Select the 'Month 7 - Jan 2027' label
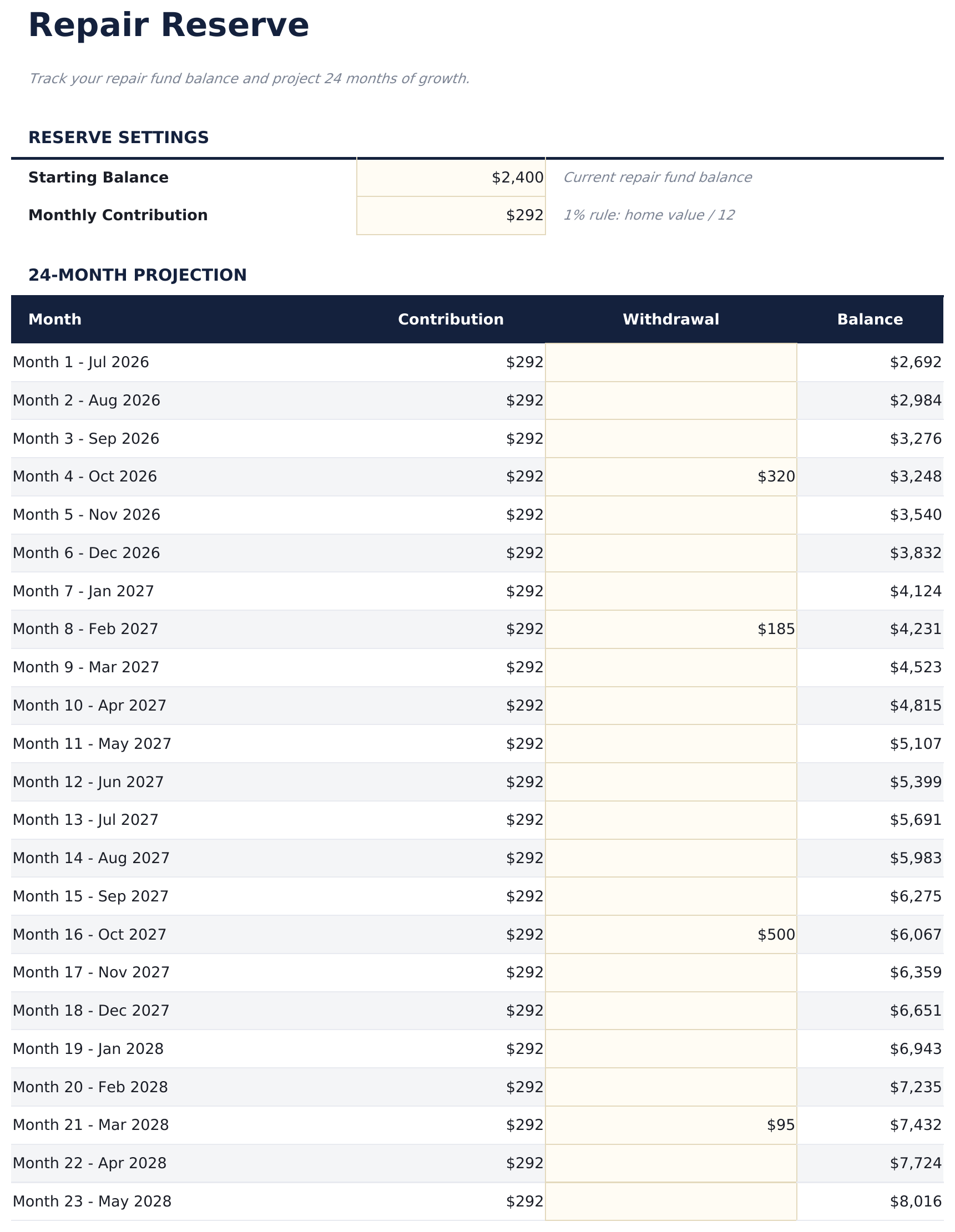The image size is (955, 1232). pyautogui.click(x=83, y=591)
